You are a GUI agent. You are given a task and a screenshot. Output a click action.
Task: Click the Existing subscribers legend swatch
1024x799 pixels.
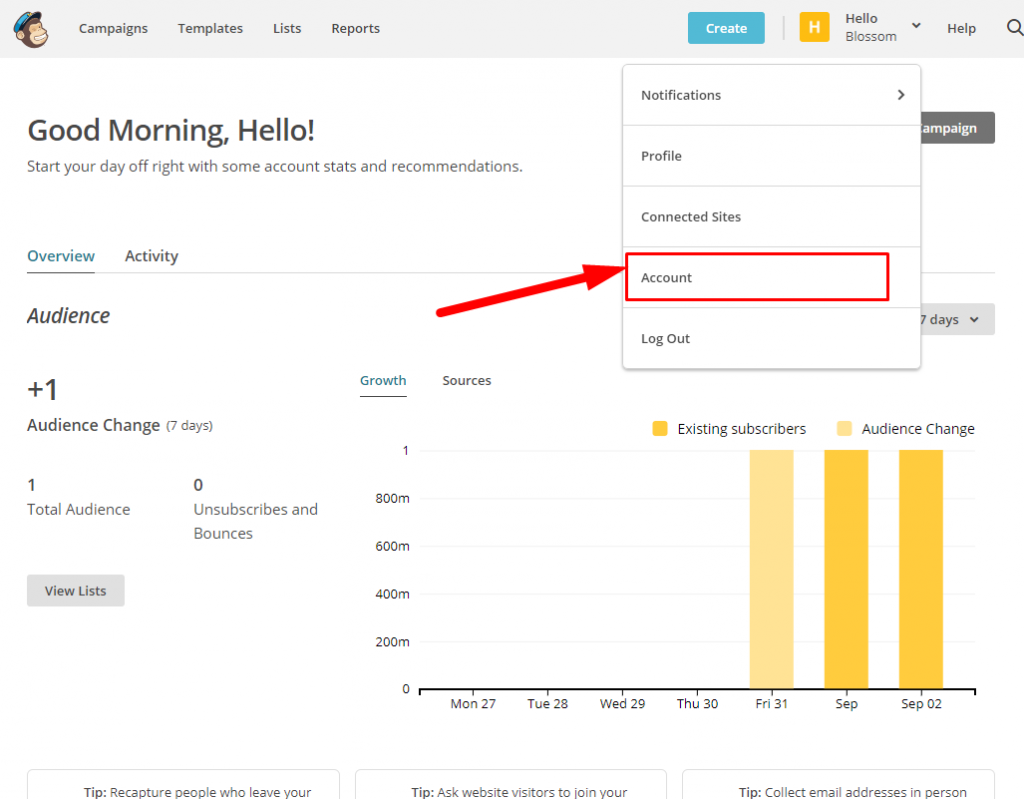660,429
